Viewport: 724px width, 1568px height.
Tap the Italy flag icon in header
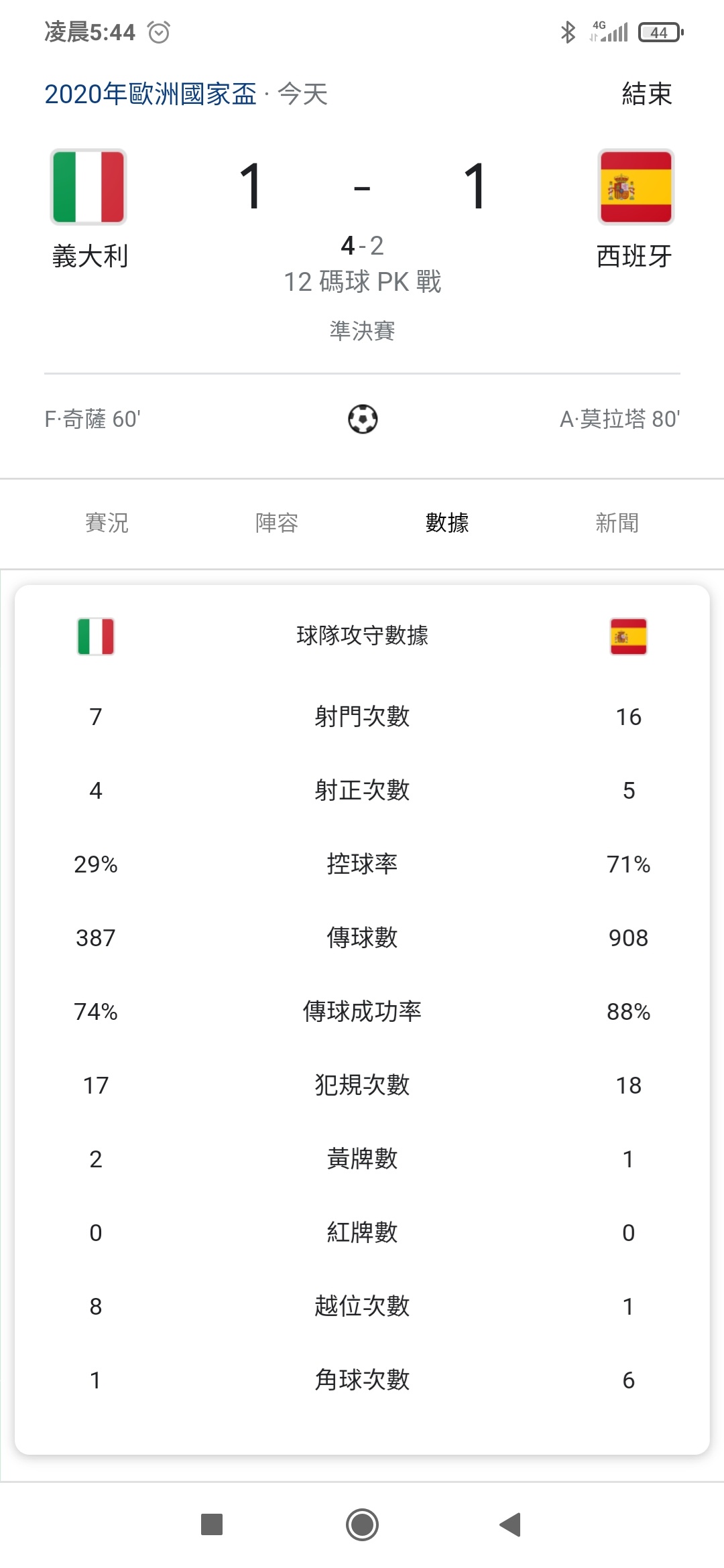click(x=88, y=187)
